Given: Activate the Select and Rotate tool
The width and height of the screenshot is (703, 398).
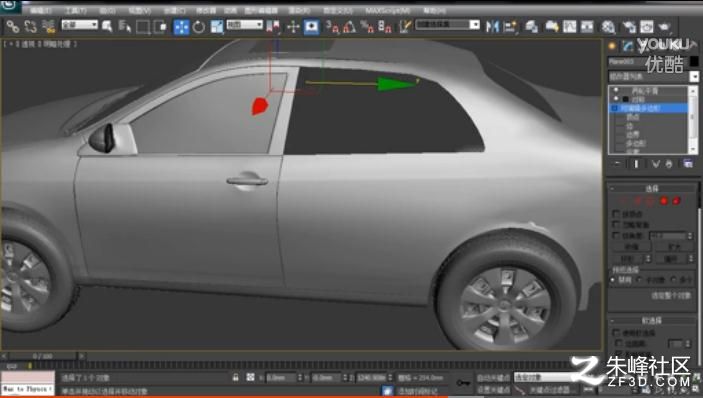Looking at the screenshot, I should click(x=199, y=27).
